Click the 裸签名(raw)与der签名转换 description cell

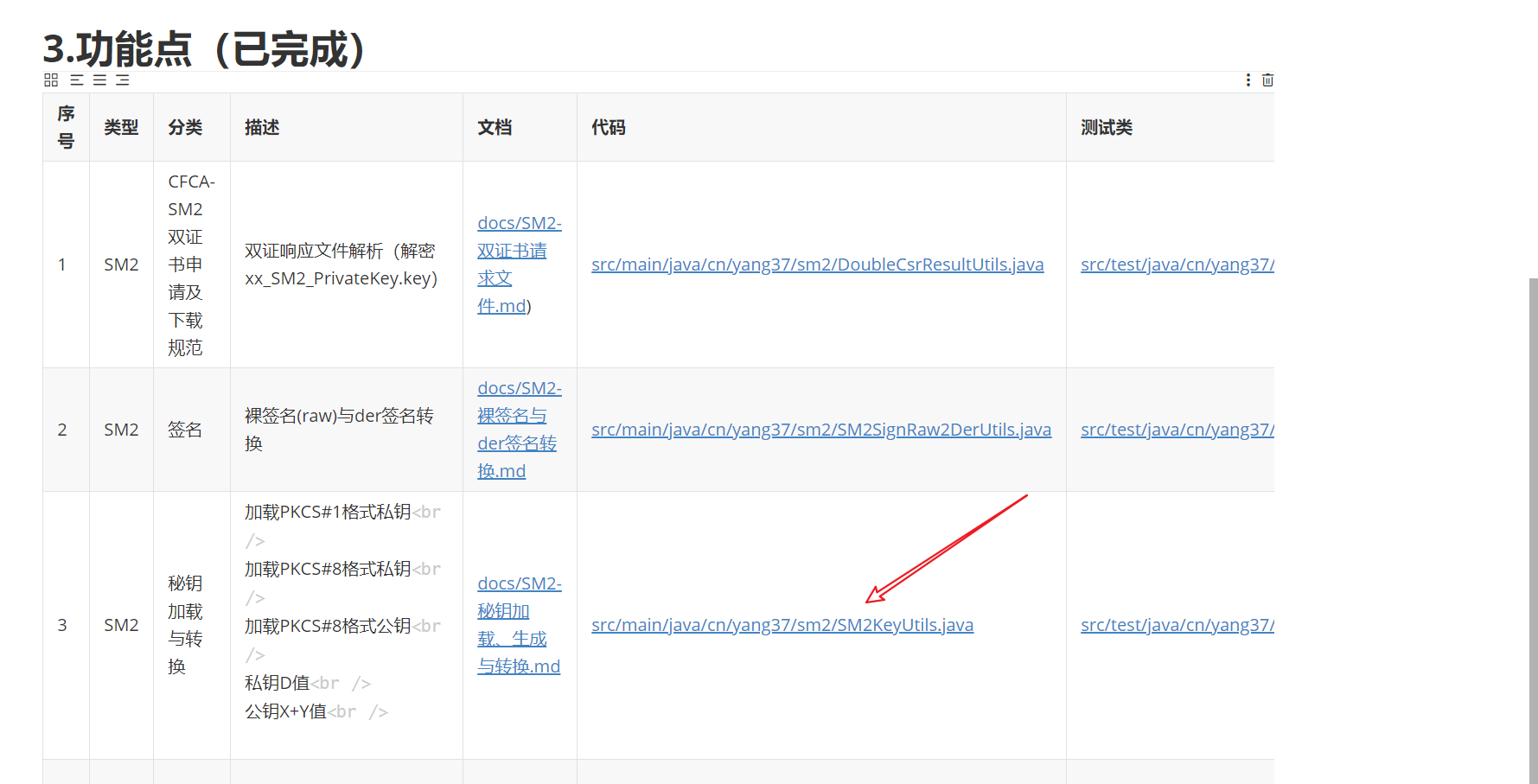(x=347, y=430)
